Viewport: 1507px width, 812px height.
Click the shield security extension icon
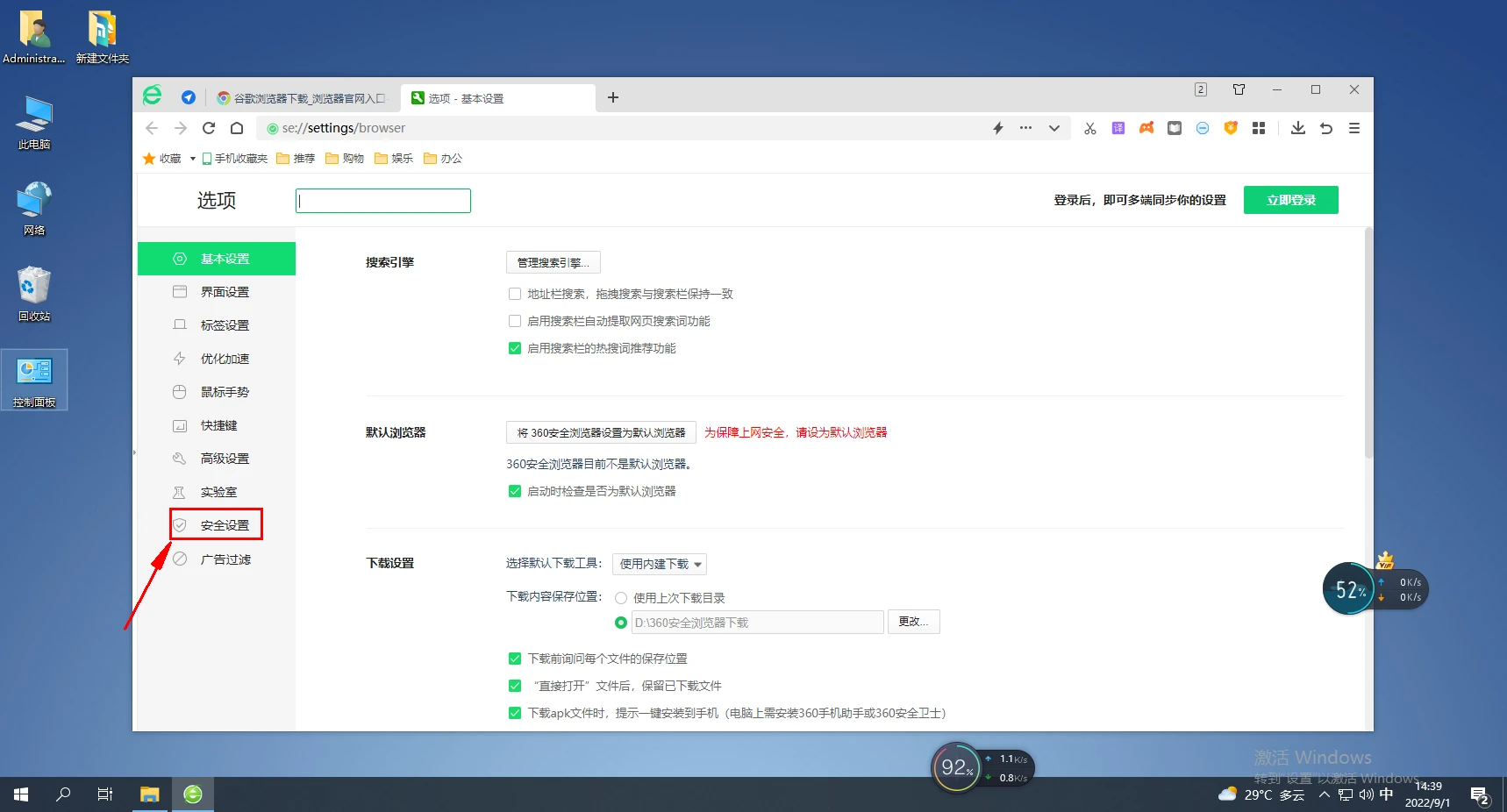click(1231, 128)
